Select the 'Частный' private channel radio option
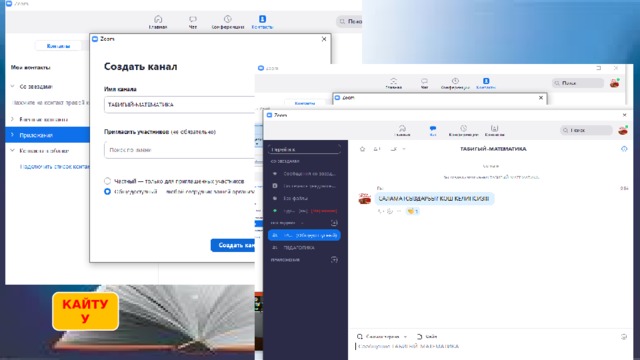 (107, 181)
